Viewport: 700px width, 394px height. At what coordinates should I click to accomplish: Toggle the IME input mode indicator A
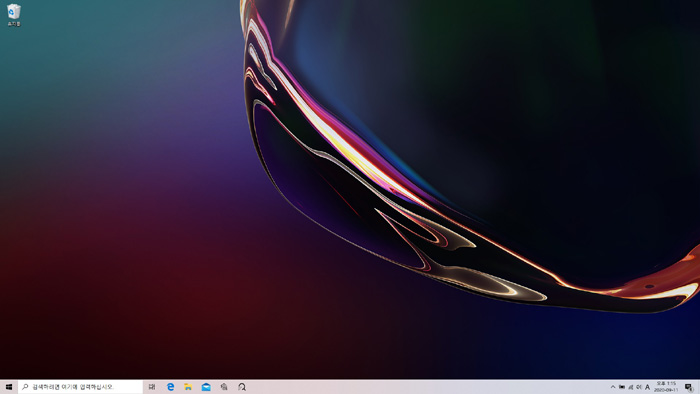(647, 387)
